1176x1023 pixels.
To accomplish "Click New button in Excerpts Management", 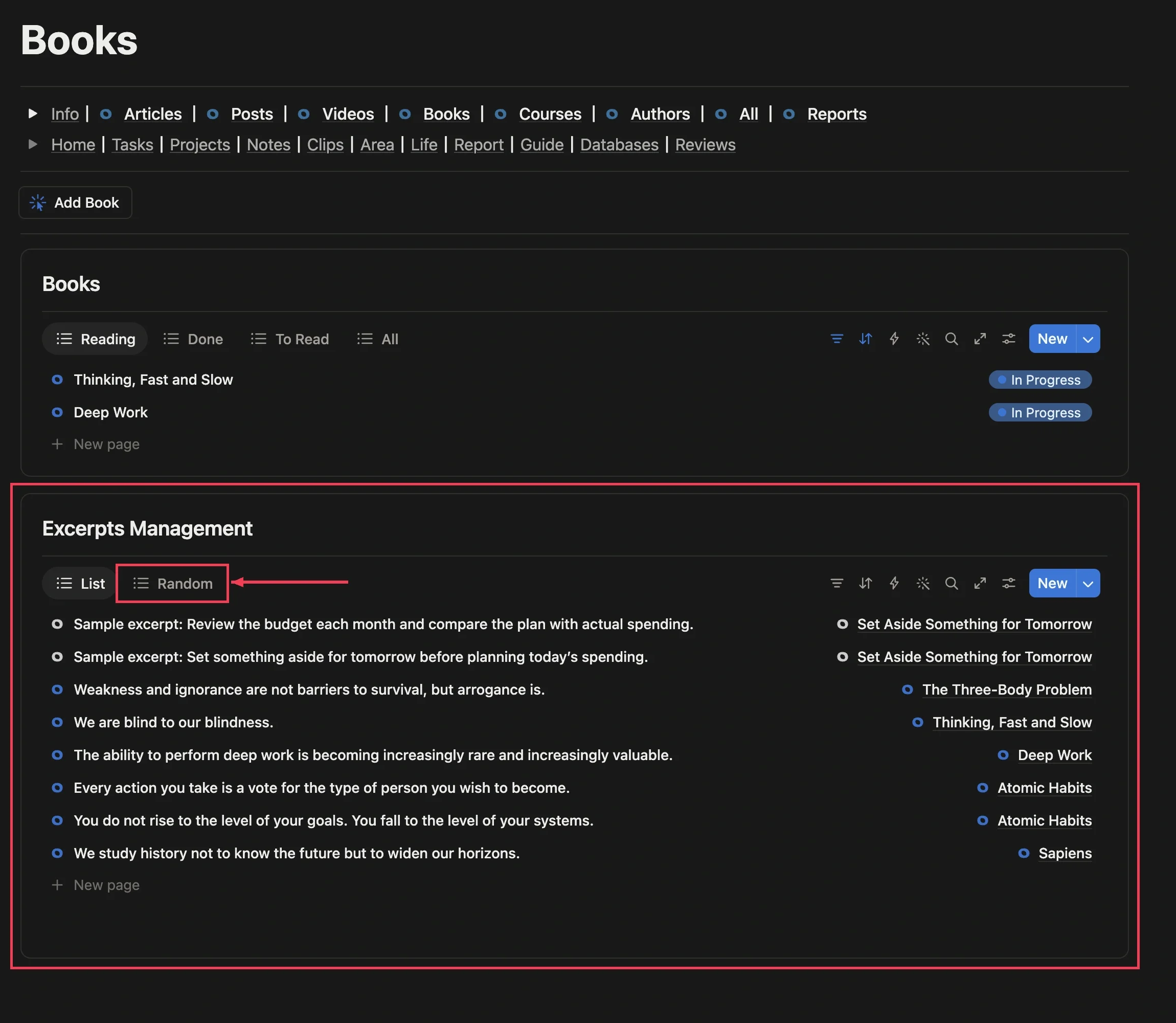I will (1052, 584).
